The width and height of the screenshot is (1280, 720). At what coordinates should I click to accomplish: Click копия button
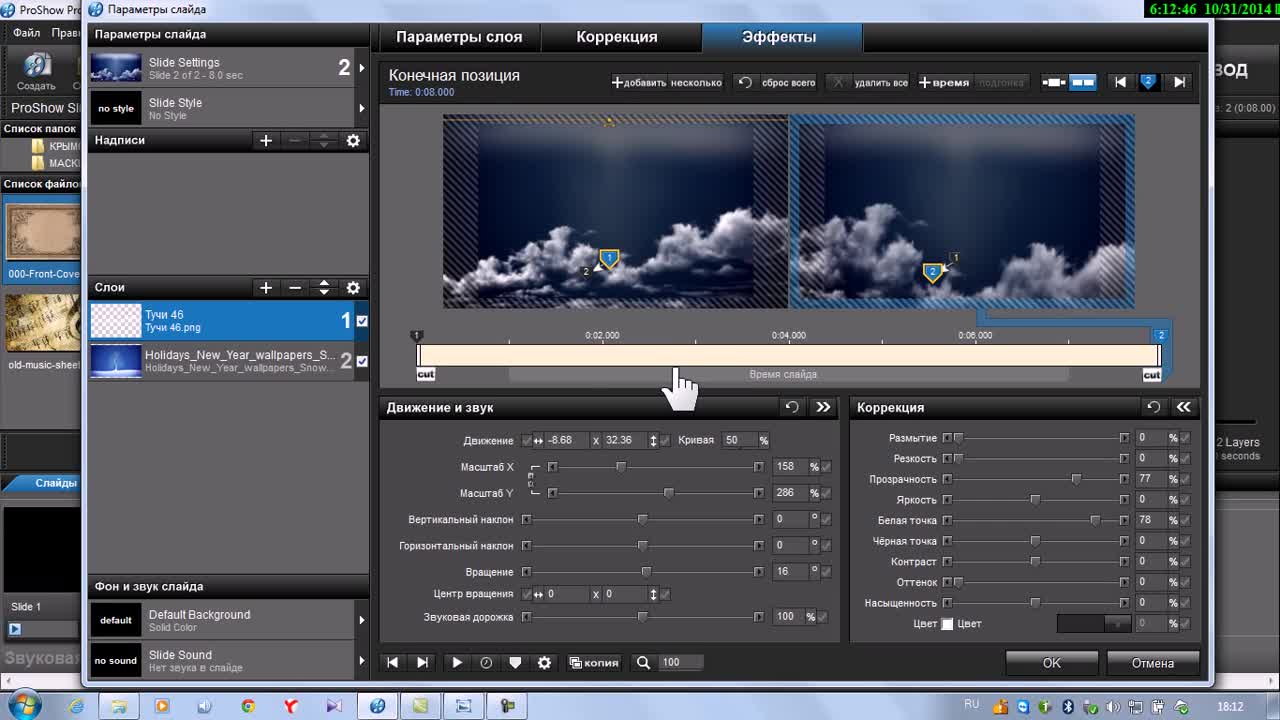point(594,662)
